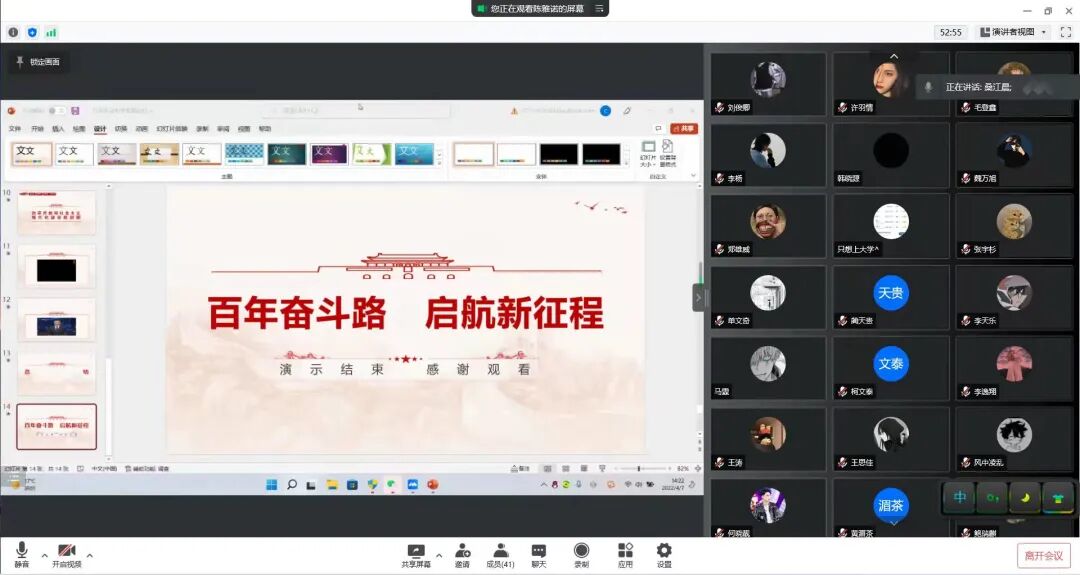The height and width of the screenshot is (575, 1080).
Task: Select slide 11 thumbnail with black box
Action: 56,267
